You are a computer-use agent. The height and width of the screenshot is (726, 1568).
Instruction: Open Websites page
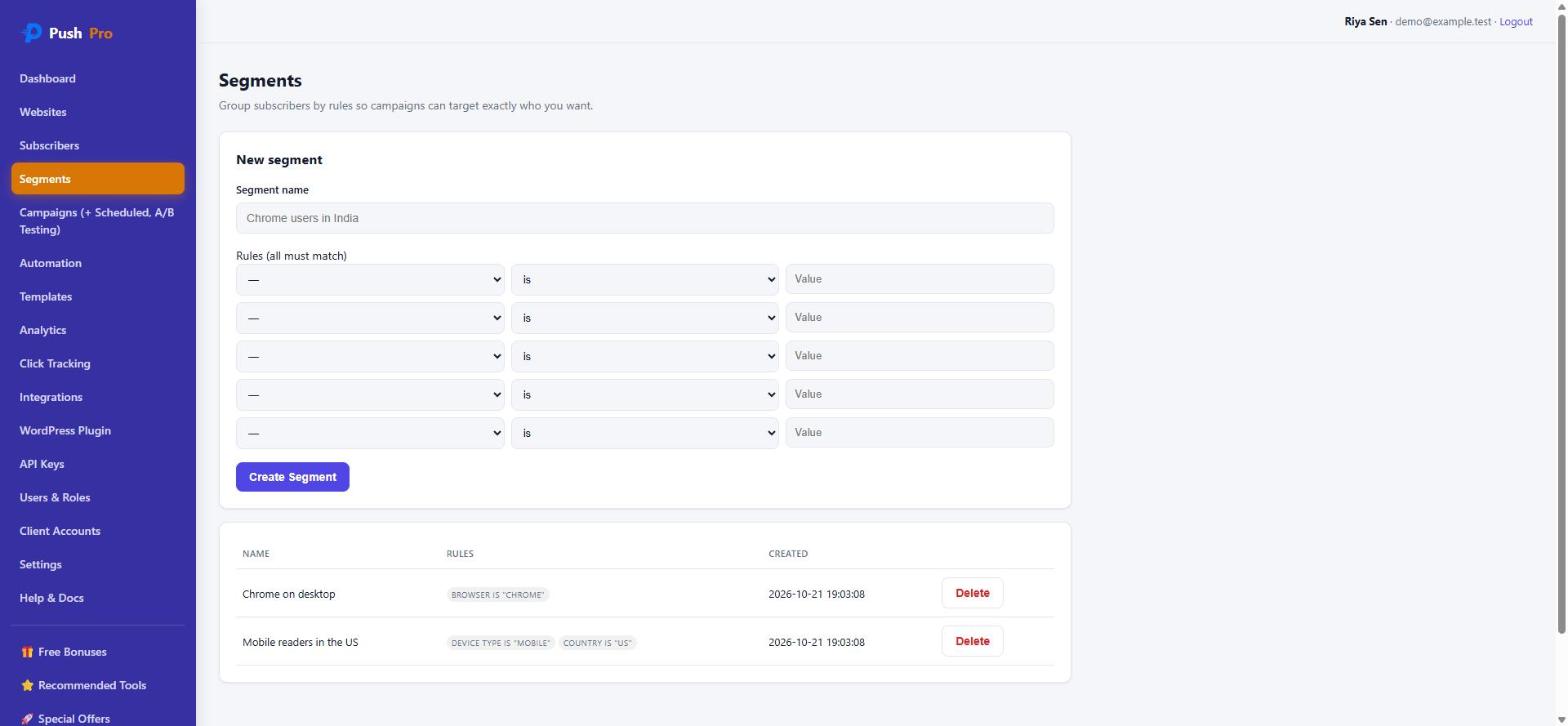98,112
